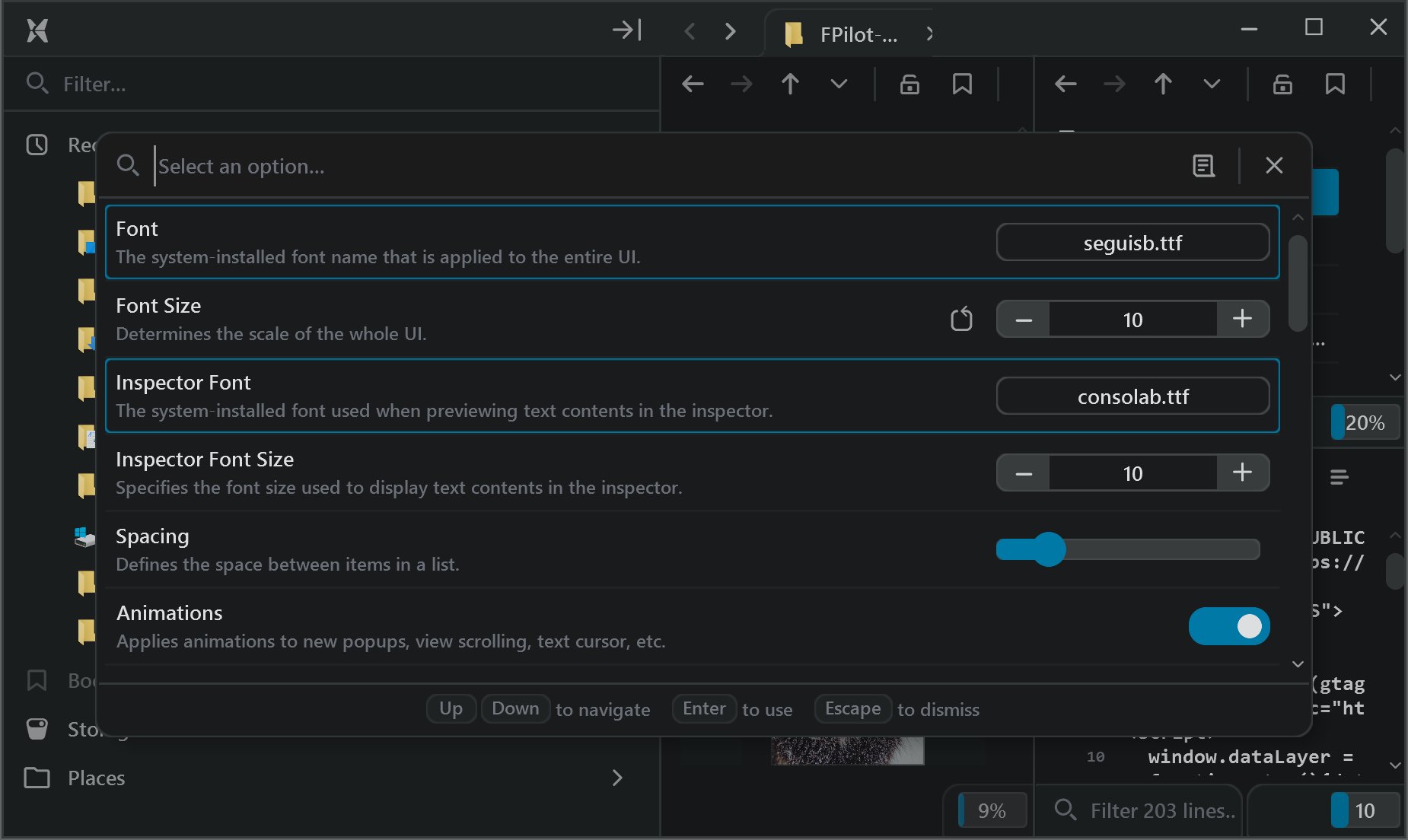Click the left pane bookmark icon
This screenshot has width=1408, height=840.
[x=962, y=84]
